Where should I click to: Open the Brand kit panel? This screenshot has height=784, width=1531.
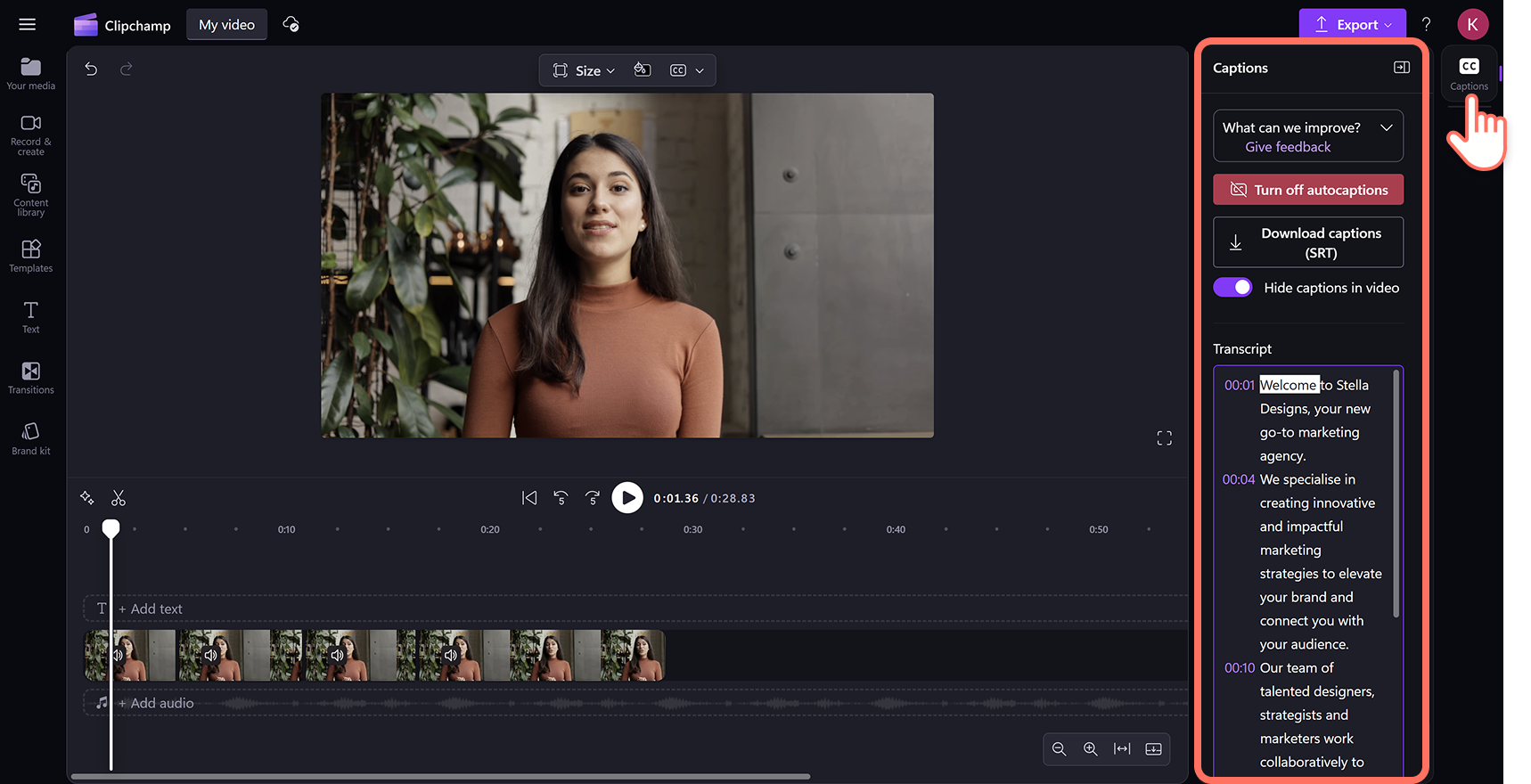[31, 438]
